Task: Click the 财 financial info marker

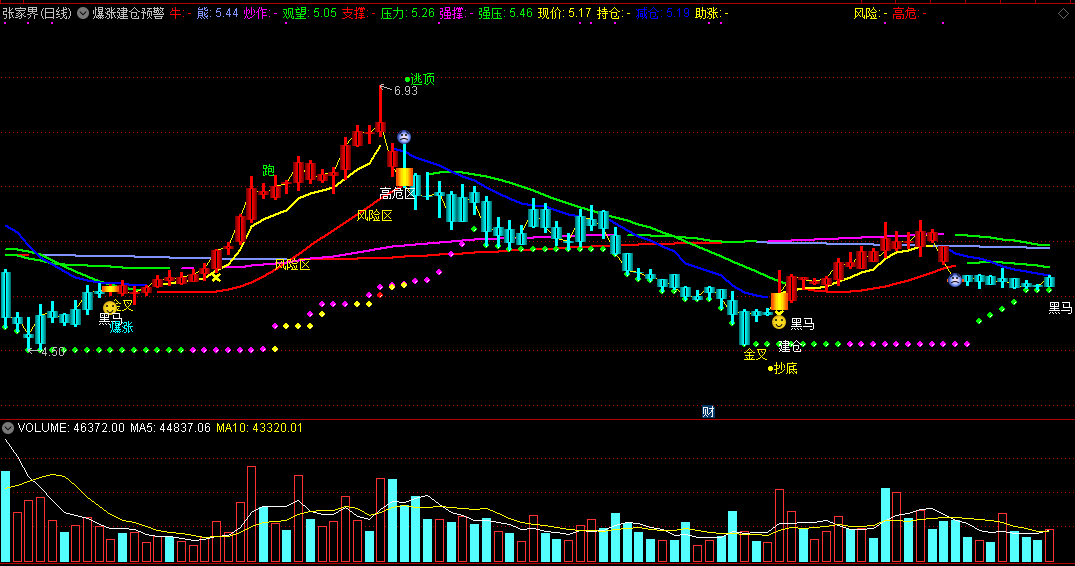Action: (x=708, y=412)
